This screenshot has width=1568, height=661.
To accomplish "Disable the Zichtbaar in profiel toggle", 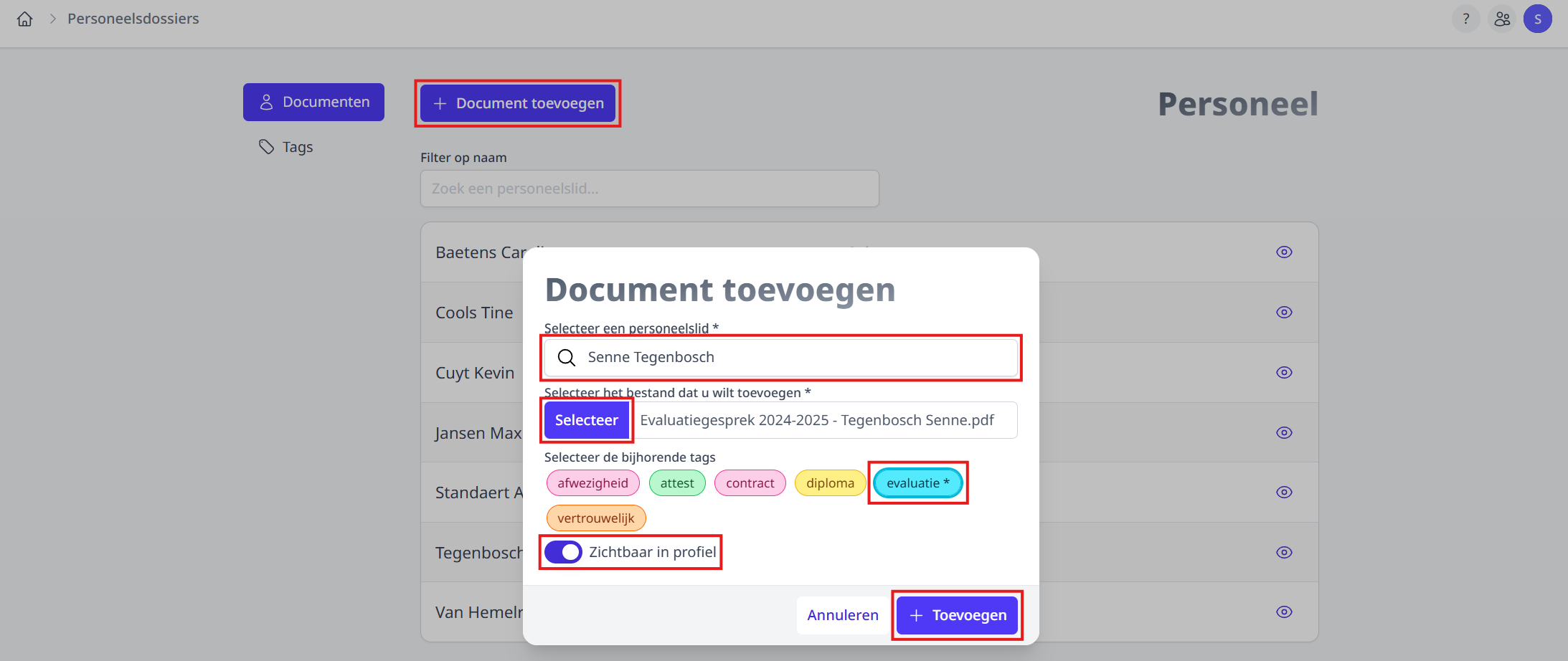I will (x=563, y=552).
